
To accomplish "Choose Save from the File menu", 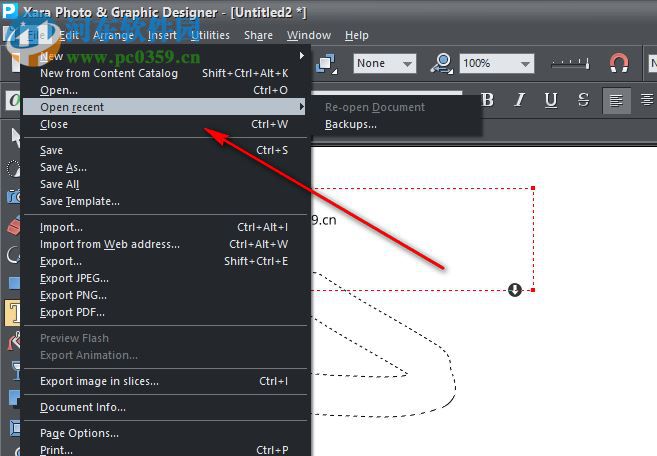I will [165, 150].
